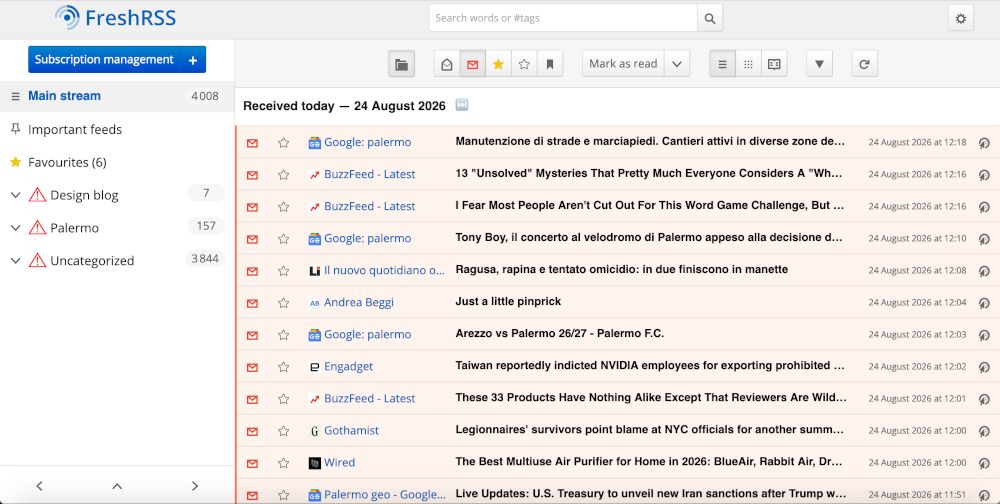Open the Palermo category

click(75, 228)
